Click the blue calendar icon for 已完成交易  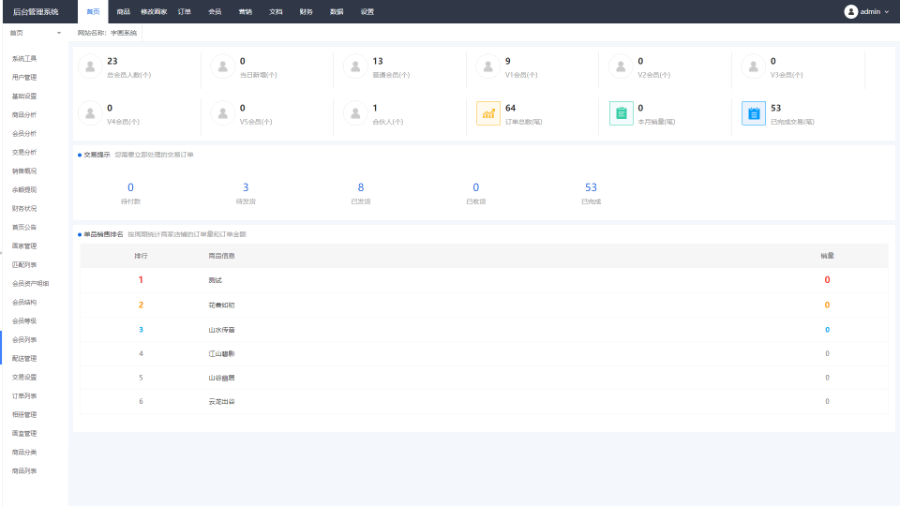click(753, 114)
